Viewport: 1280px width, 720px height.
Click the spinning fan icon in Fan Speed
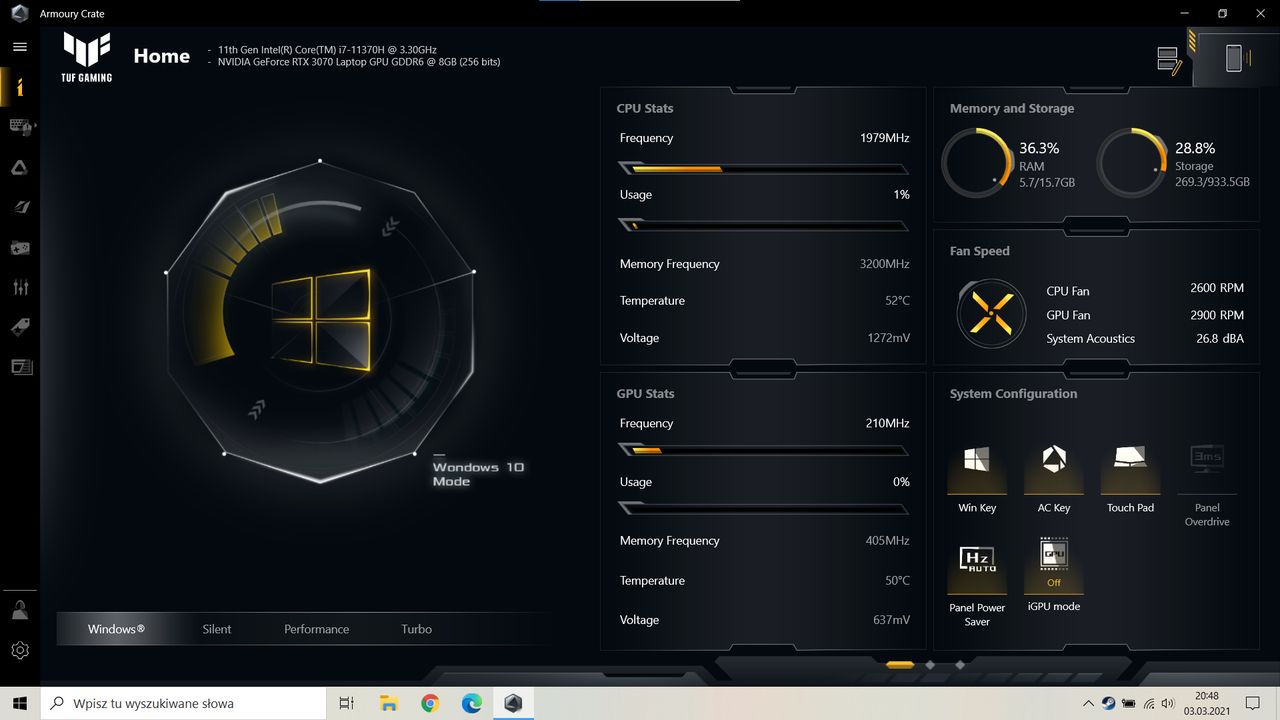pyautogui.click(x=990, y=313)
